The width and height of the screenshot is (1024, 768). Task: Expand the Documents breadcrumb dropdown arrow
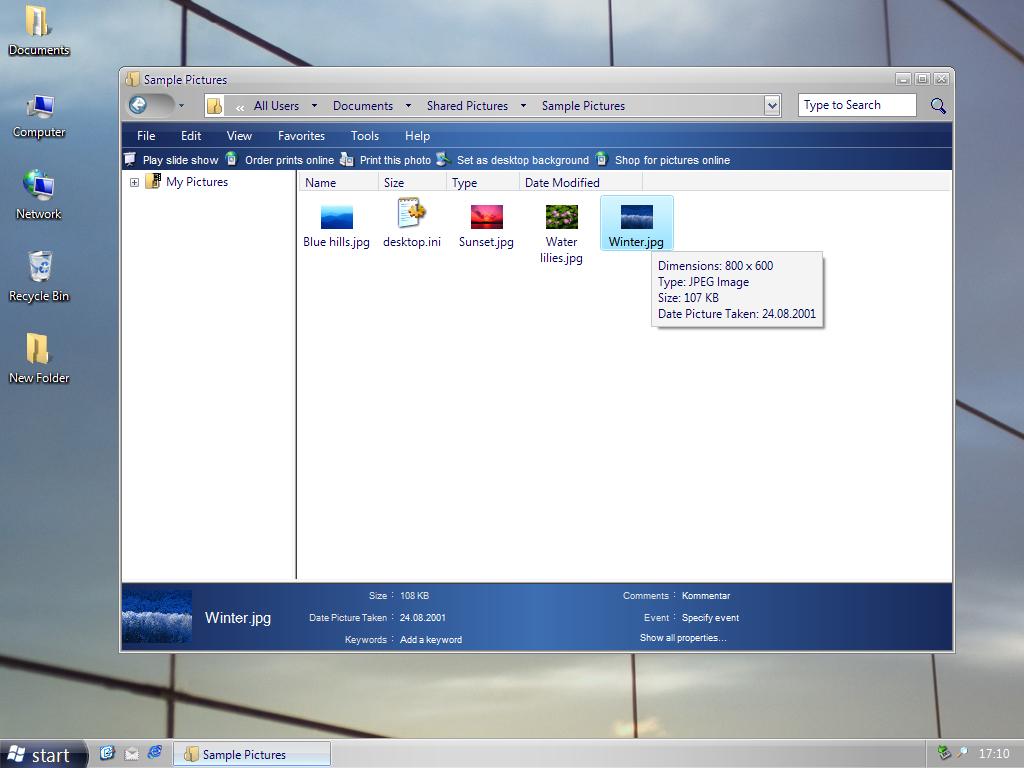tap(408, 106)
